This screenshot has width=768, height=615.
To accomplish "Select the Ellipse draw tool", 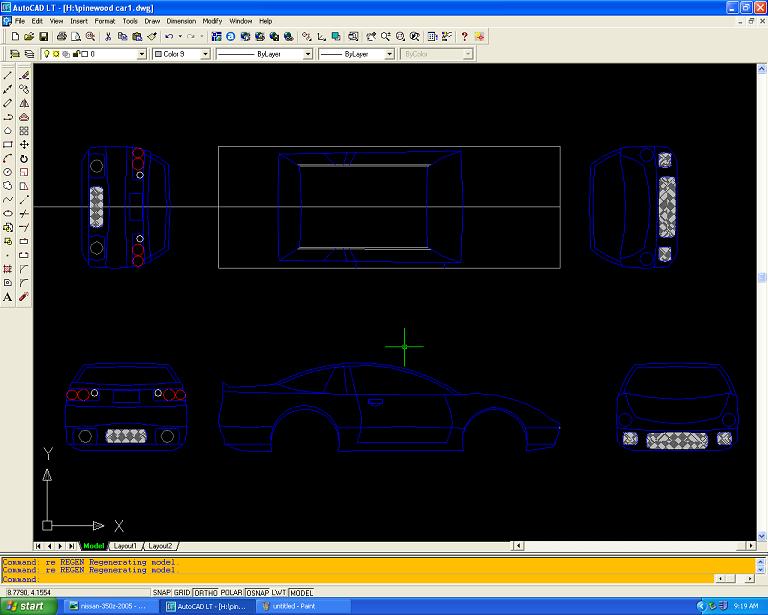I will [x=8, y=213].
